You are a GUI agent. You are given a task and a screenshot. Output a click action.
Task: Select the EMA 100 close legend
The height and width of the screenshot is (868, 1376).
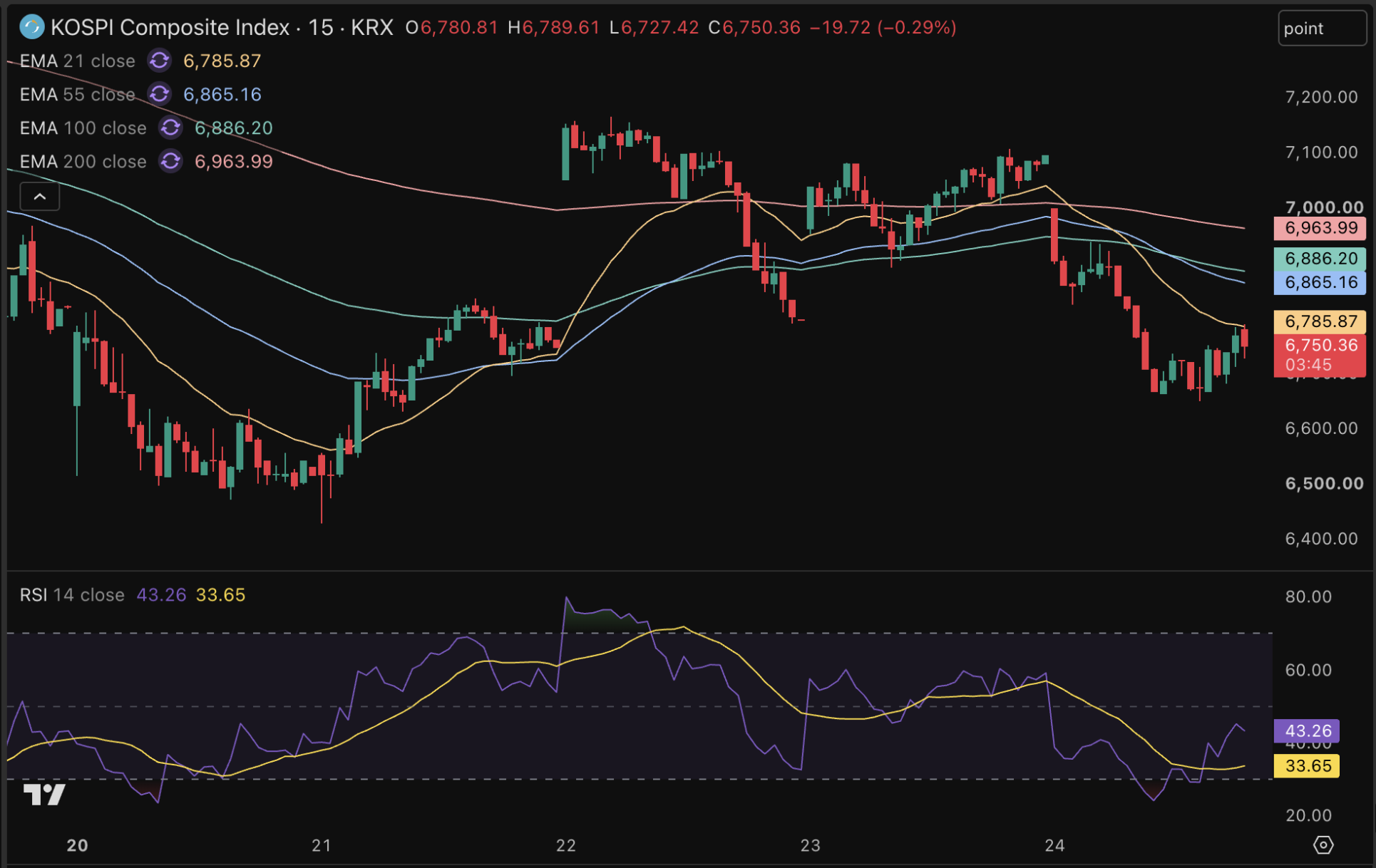click(83, 128)
